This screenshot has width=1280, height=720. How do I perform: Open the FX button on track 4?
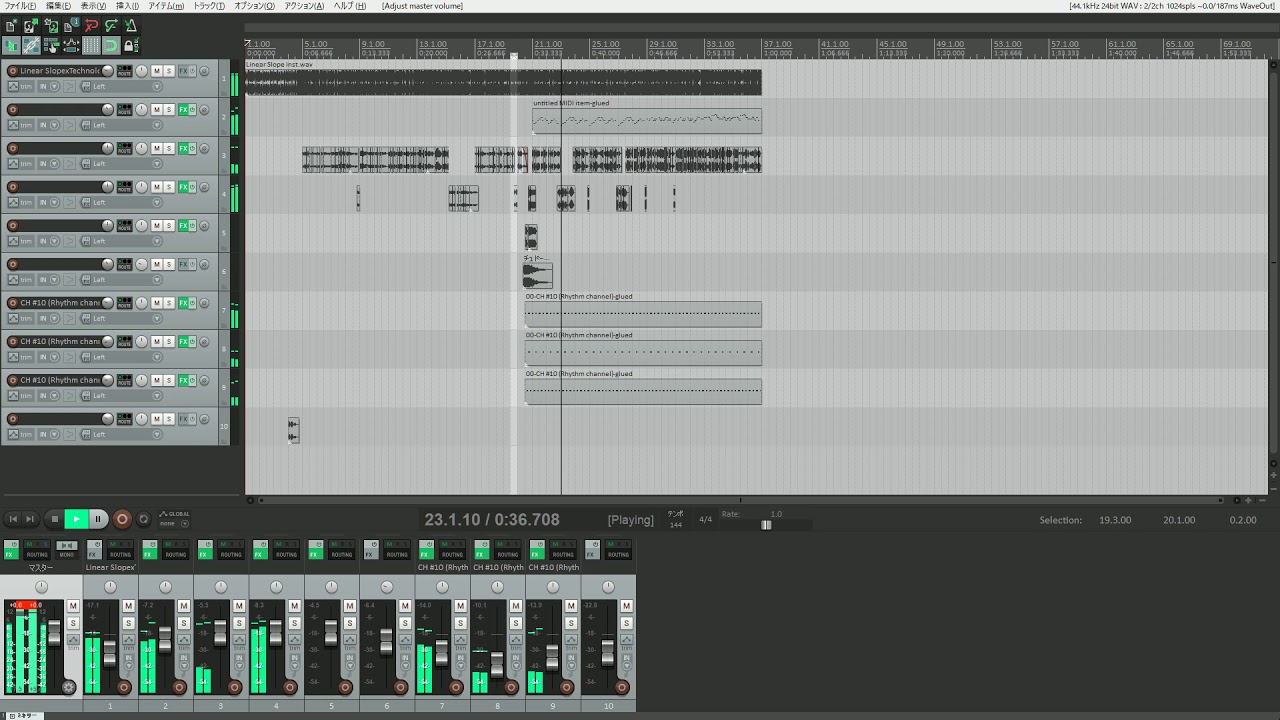click(184, 187)
